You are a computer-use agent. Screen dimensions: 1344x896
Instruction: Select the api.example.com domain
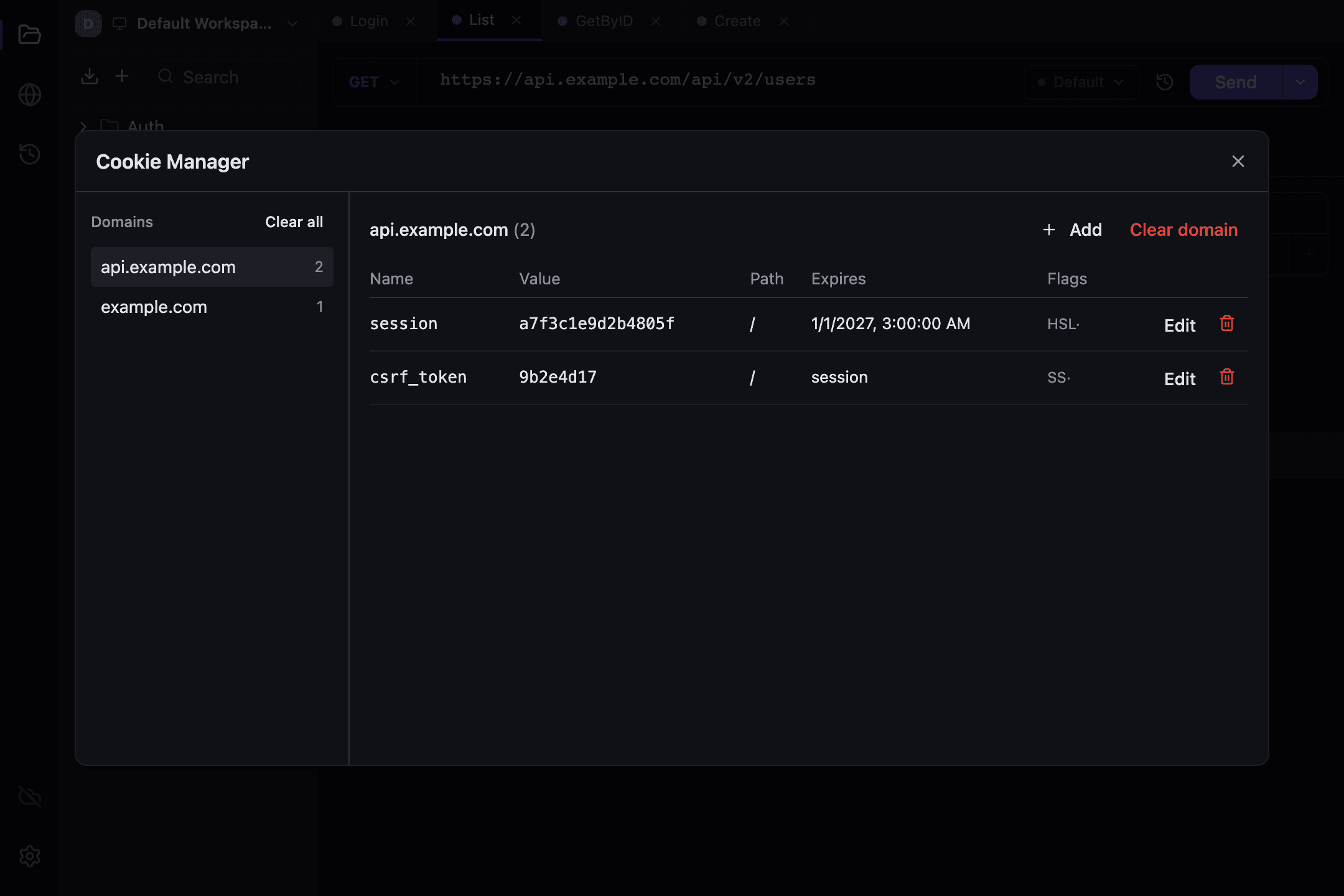212,267
